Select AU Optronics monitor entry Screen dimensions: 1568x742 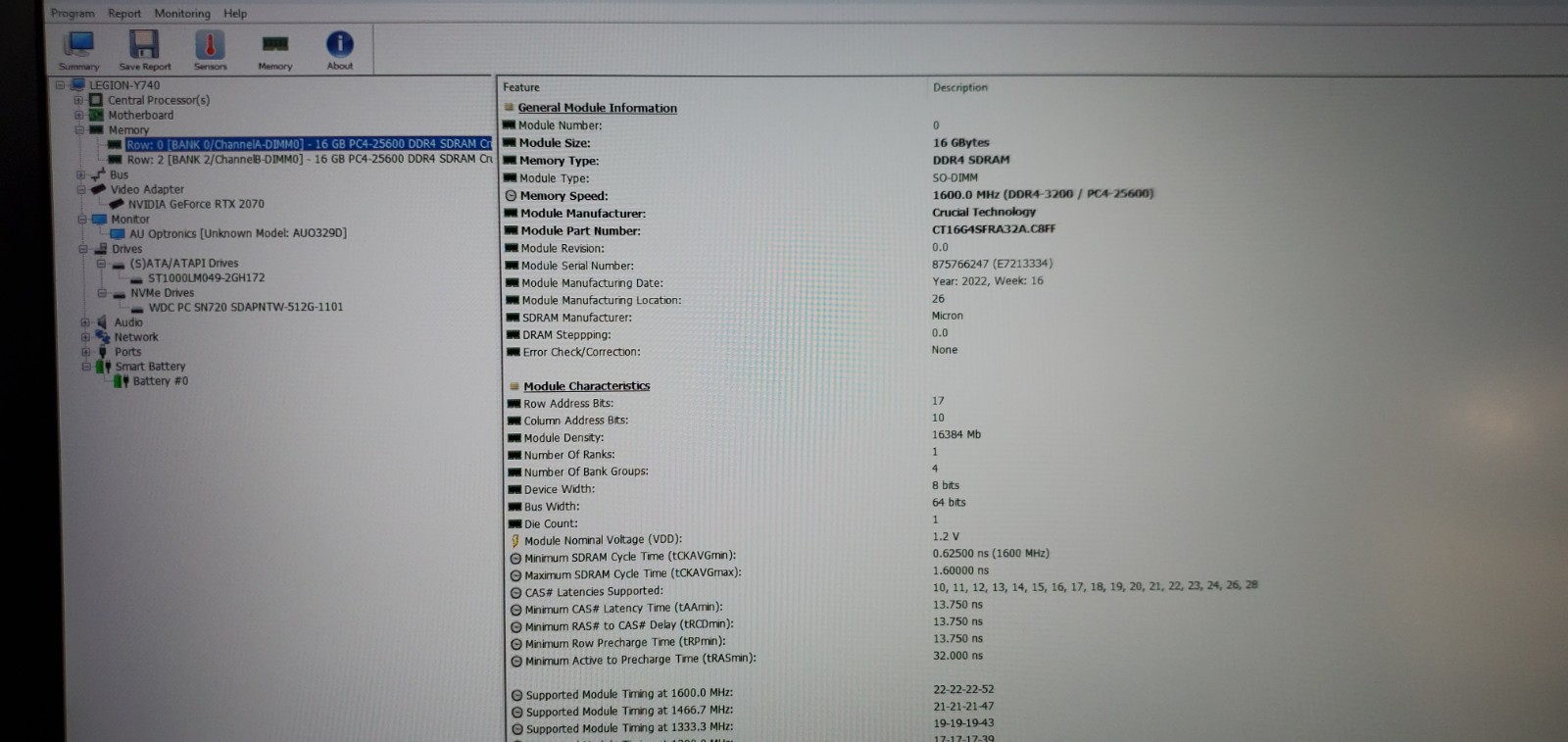(x=238, y=233)
